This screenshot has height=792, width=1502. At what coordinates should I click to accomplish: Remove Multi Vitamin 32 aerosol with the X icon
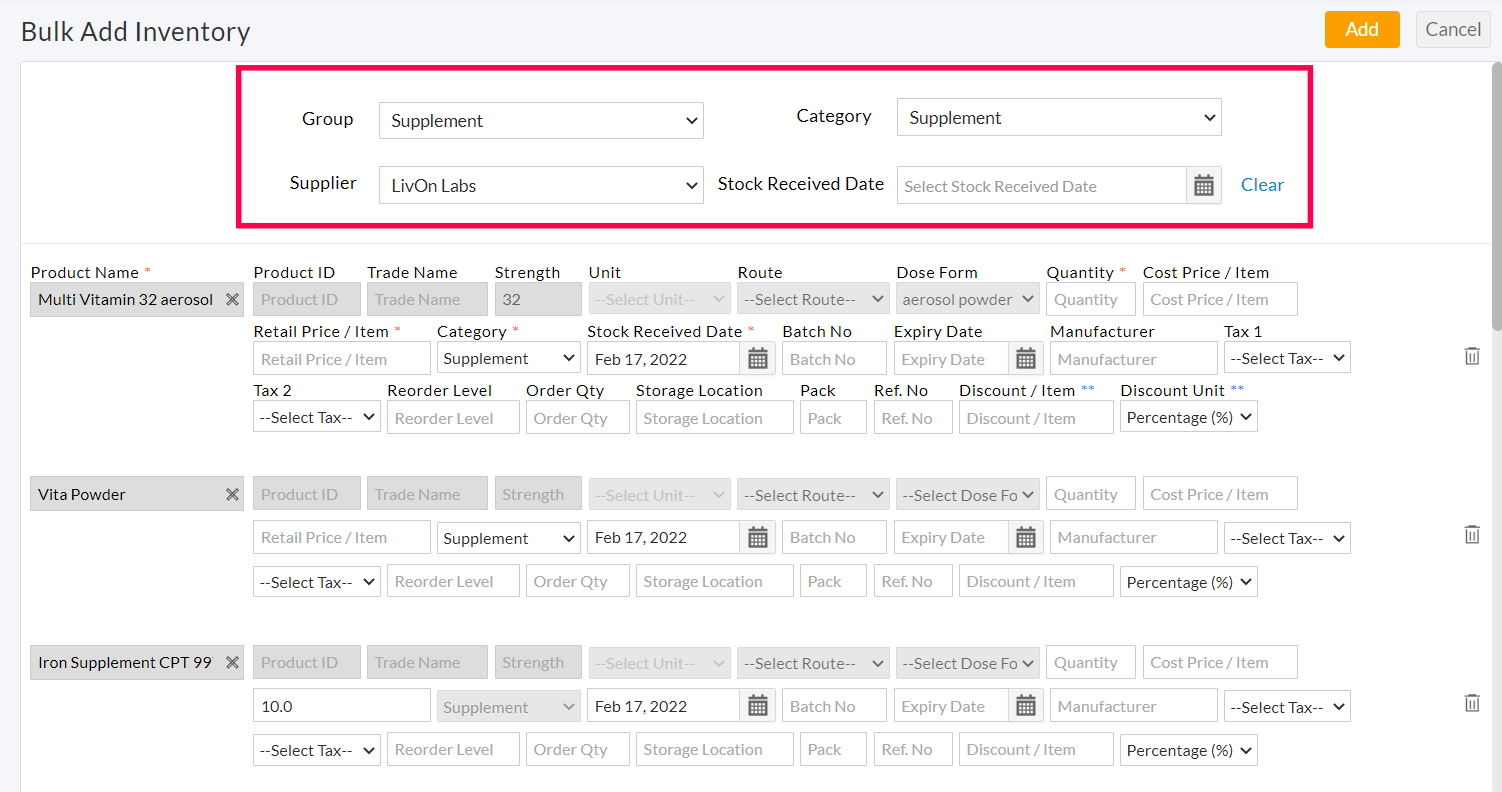231,299
